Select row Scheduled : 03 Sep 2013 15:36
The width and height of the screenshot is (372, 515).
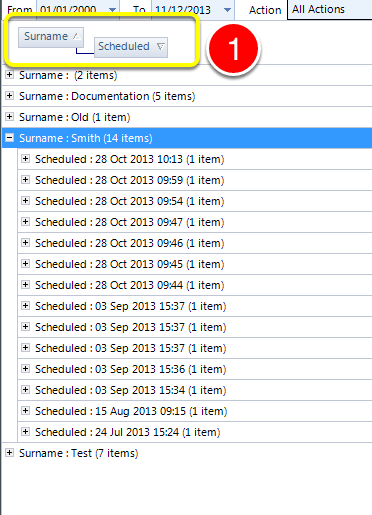click(195, 369)
